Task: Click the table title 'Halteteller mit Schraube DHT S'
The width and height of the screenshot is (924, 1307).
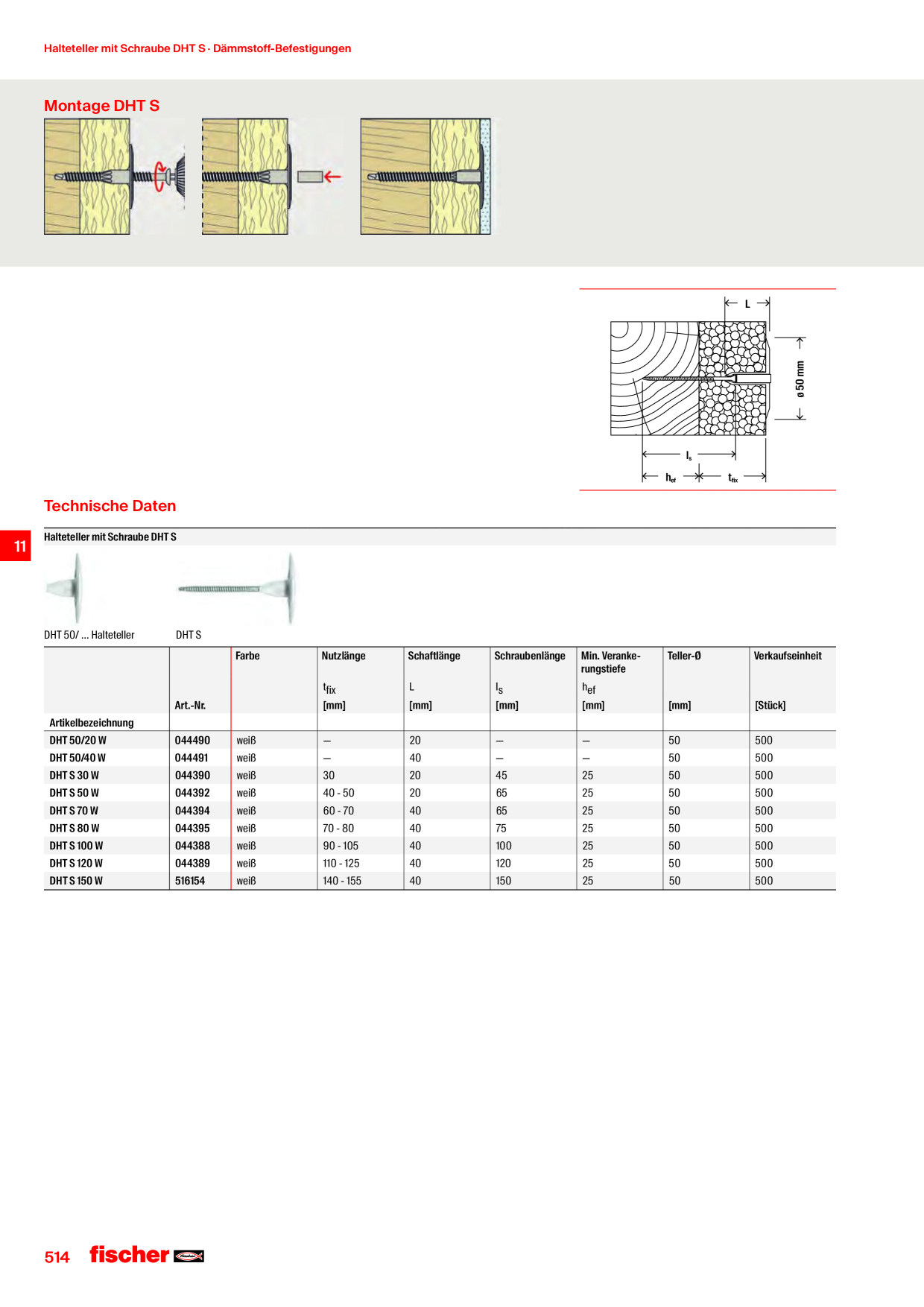Action: (x=110, y=537)
